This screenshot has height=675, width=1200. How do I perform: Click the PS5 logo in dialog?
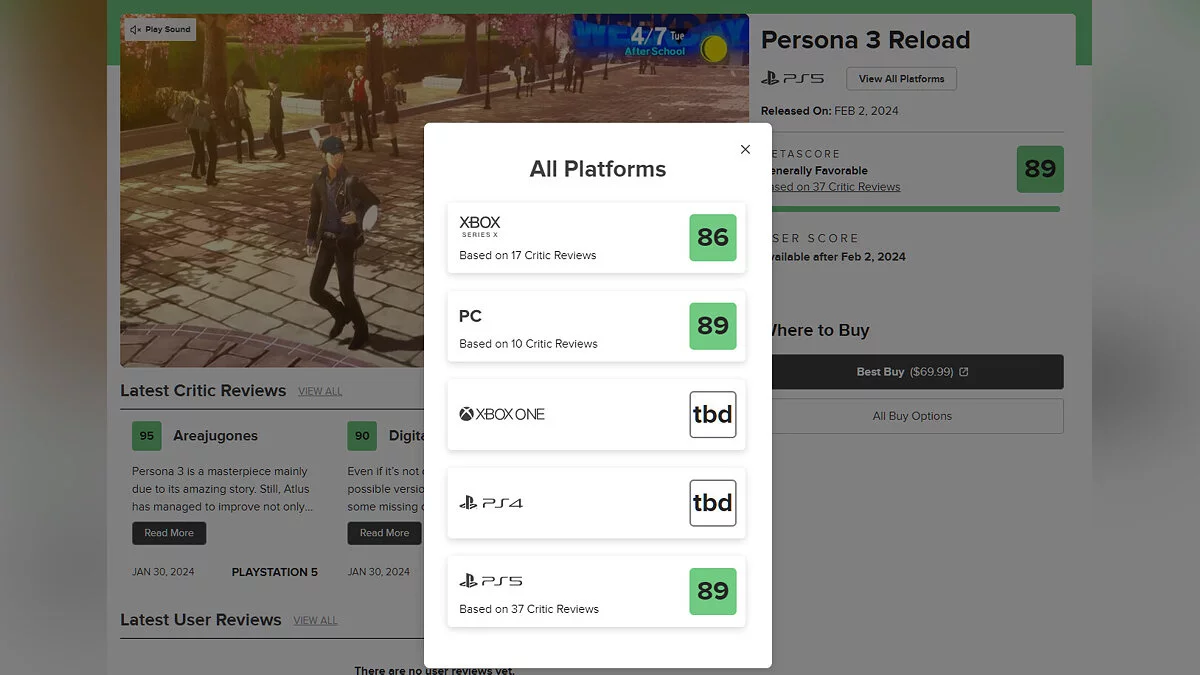pos(491,581)
